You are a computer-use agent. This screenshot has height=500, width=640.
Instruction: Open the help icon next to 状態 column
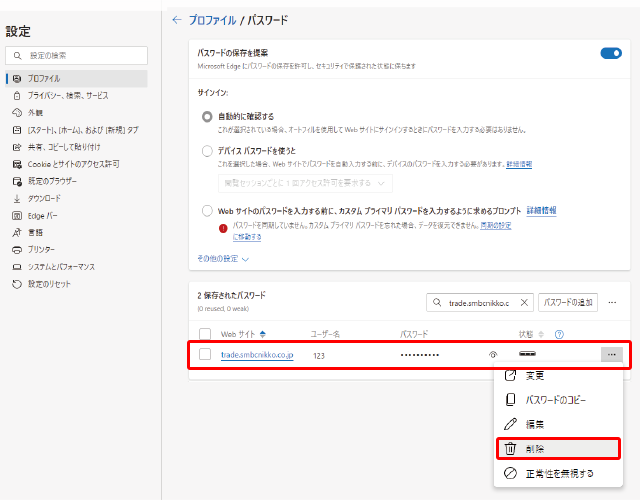559,334
